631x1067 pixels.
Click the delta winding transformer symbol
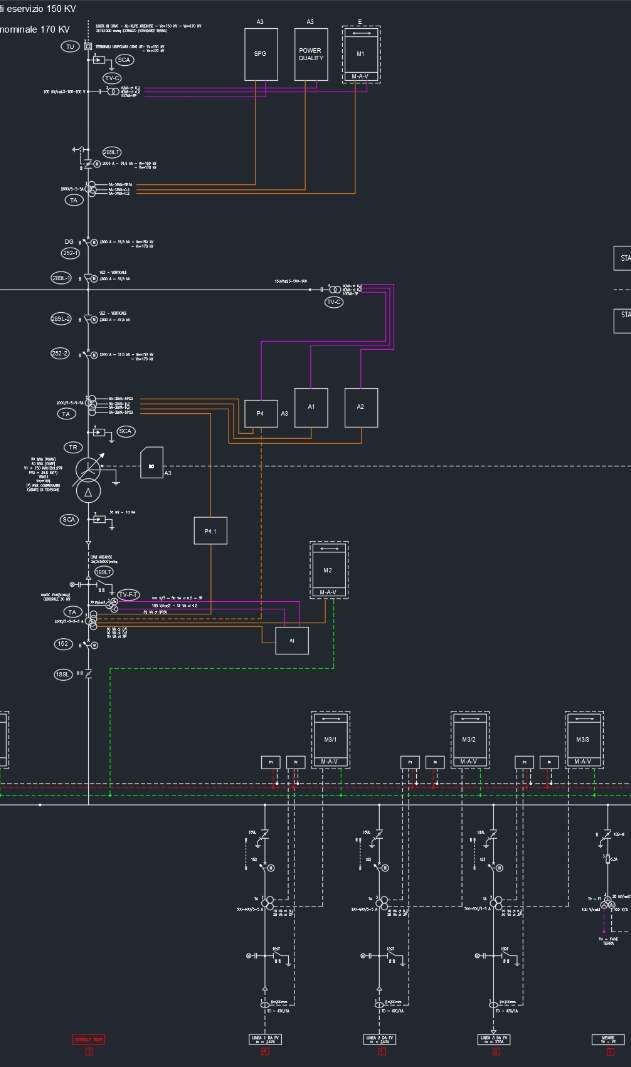(x=88, y=491)
